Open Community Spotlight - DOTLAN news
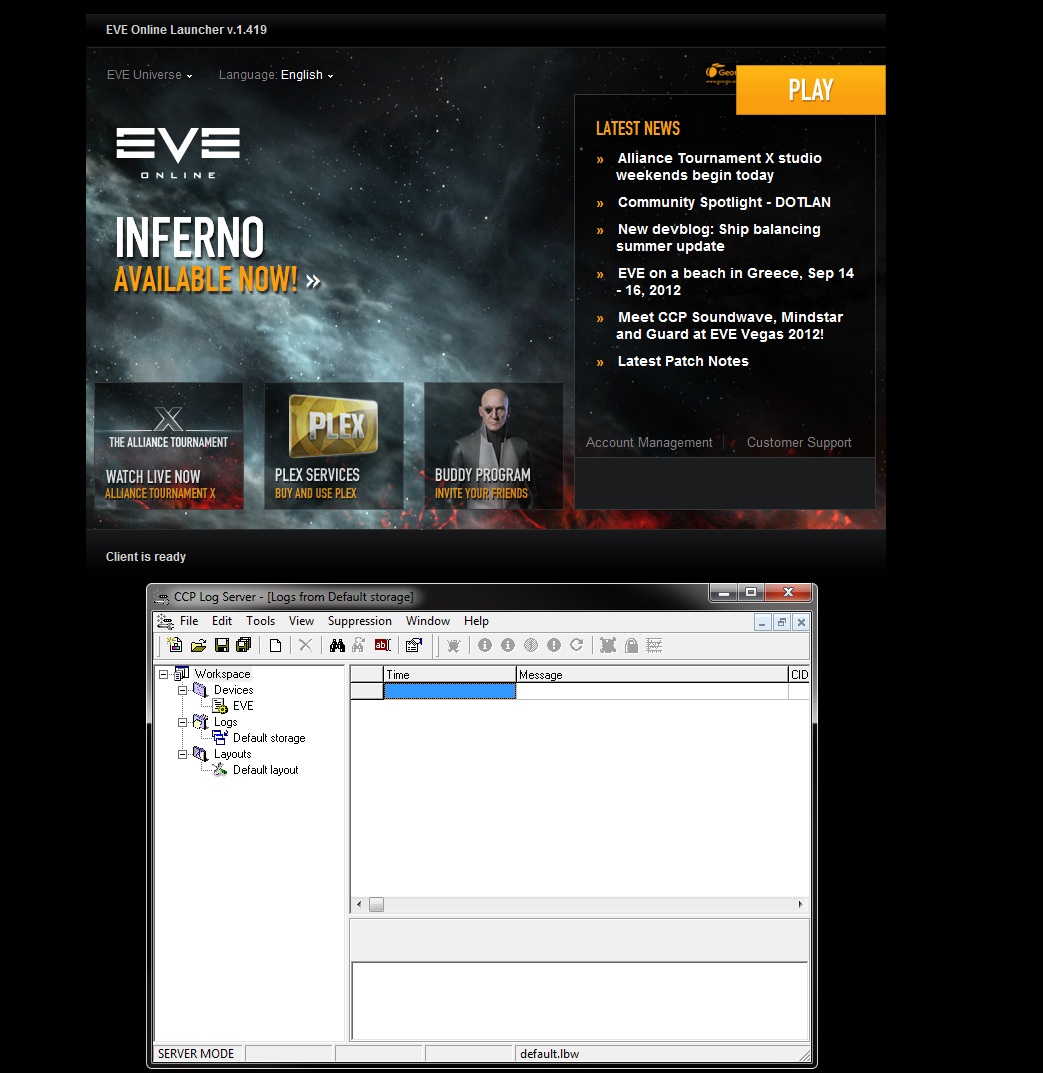1043x1073 pixels. coord(724,203)
